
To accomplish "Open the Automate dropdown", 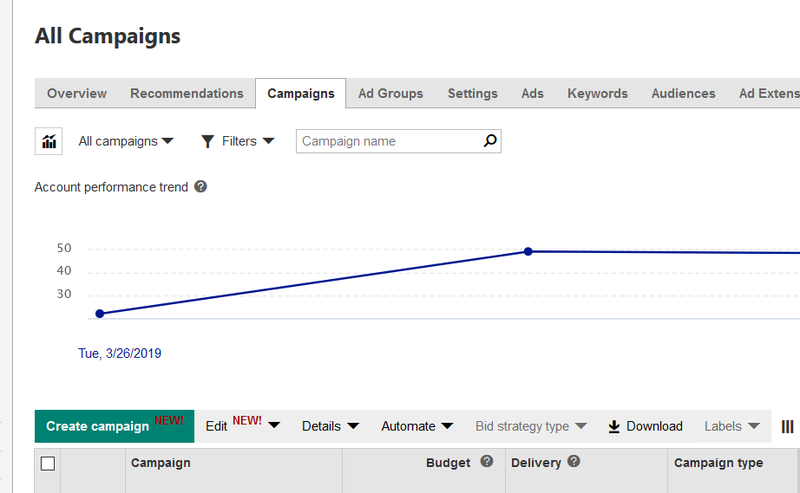I will (x=417, y=426).
